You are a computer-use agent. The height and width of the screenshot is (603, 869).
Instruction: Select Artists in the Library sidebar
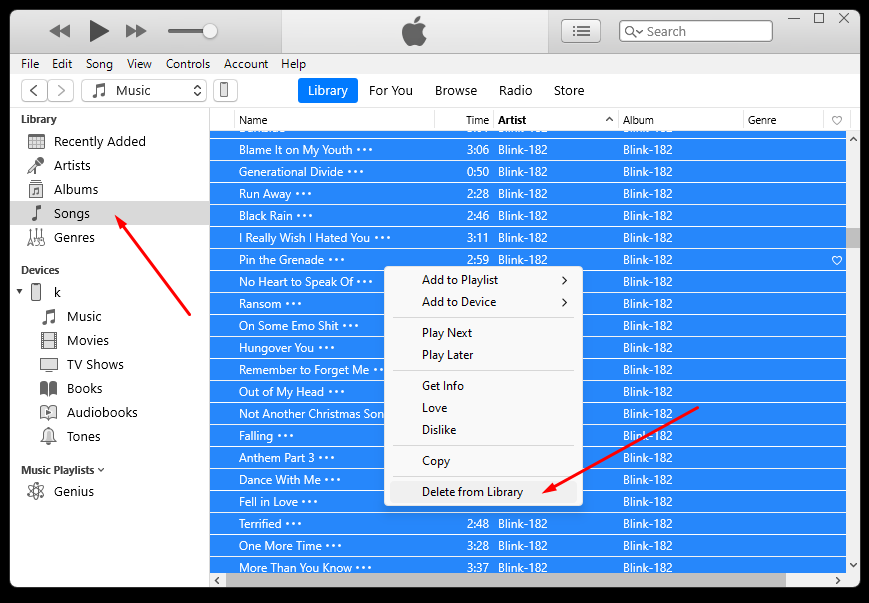pos(110,165)
